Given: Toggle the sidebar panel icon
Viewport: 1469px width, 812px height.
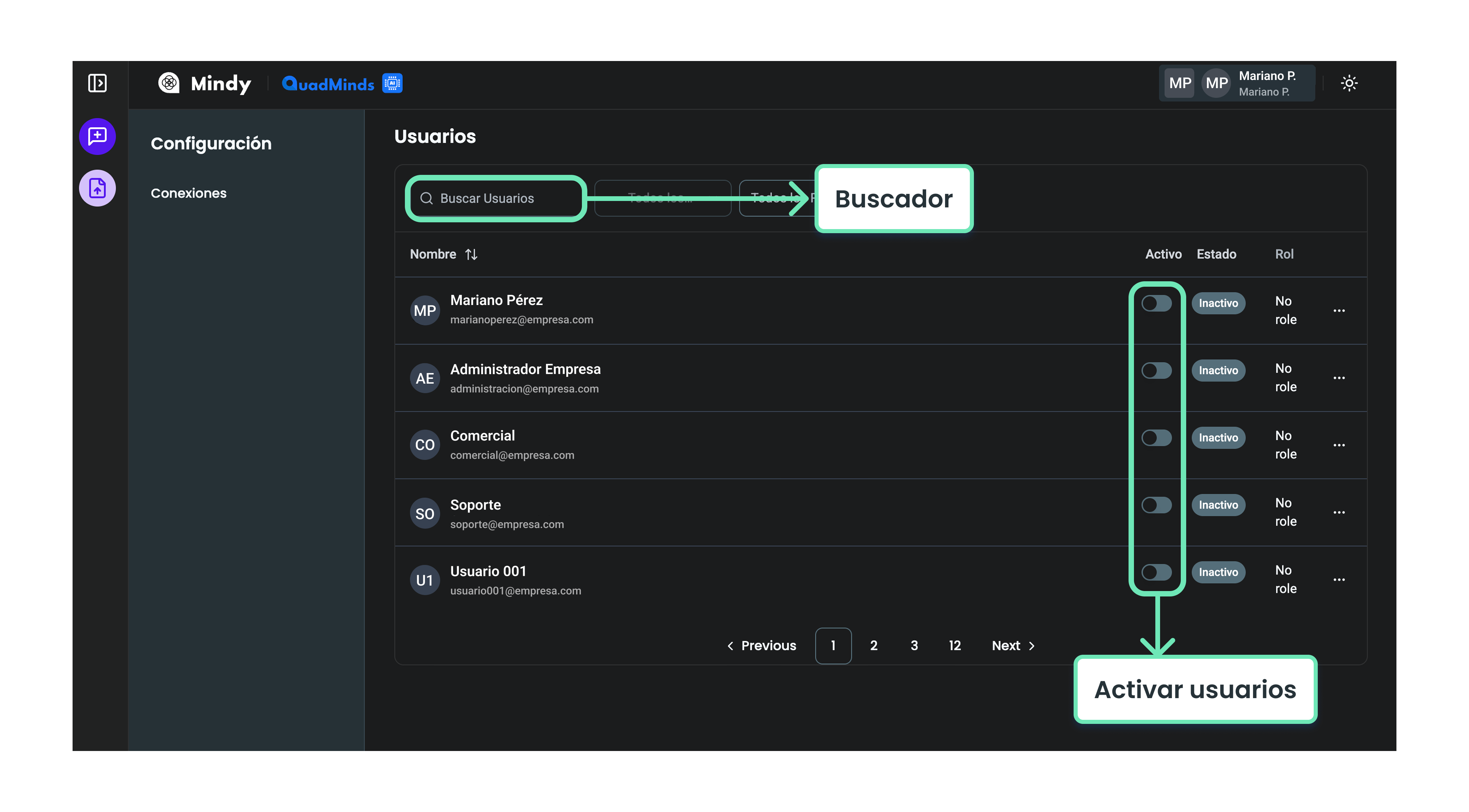Looking at the screenshot, I should 98,83.
